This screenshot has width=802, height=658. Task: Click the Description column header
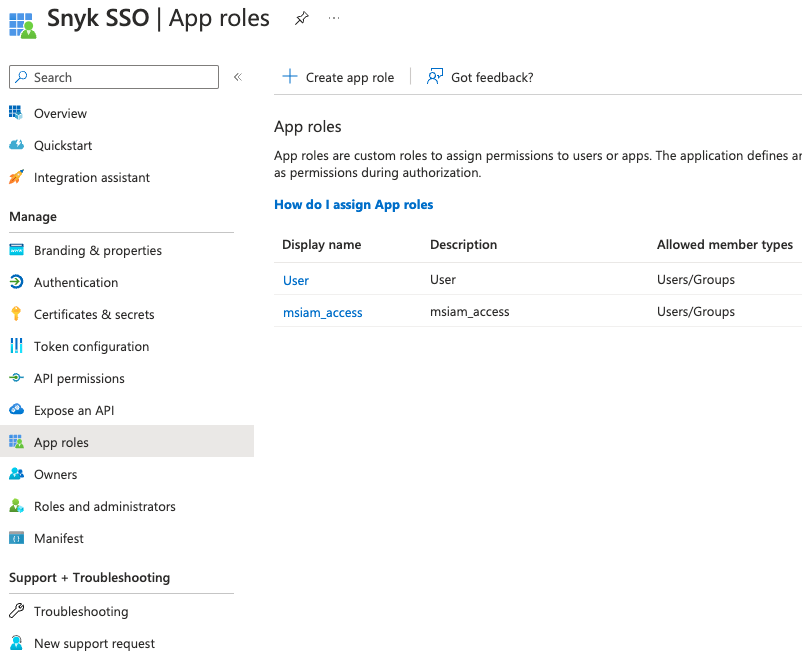click(463, 245)
